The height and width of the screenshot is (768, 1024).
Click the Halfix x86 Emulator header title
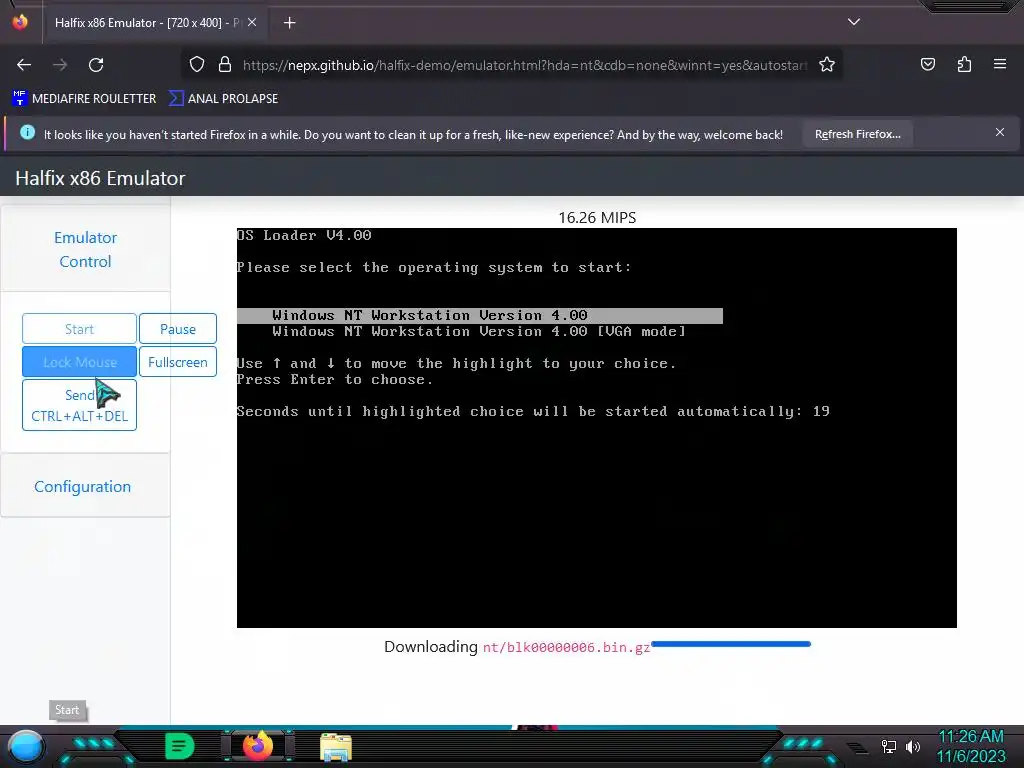pyautogui.click(x=100, y=178)
